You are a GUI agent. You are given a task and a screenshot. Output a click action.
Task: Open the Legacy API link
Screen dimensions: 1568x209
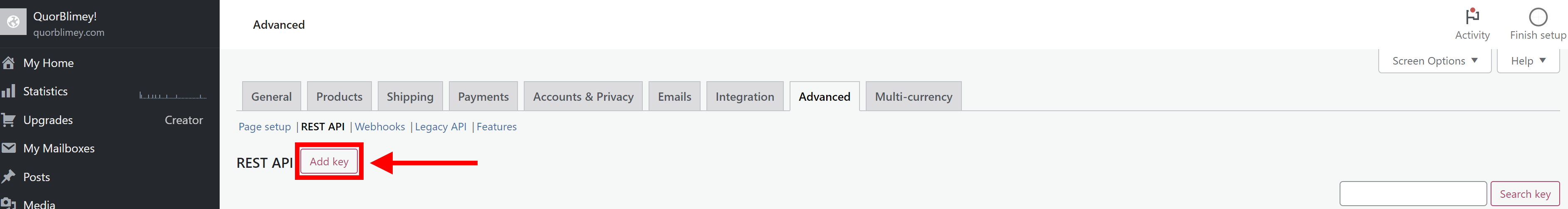click(441, 127)
